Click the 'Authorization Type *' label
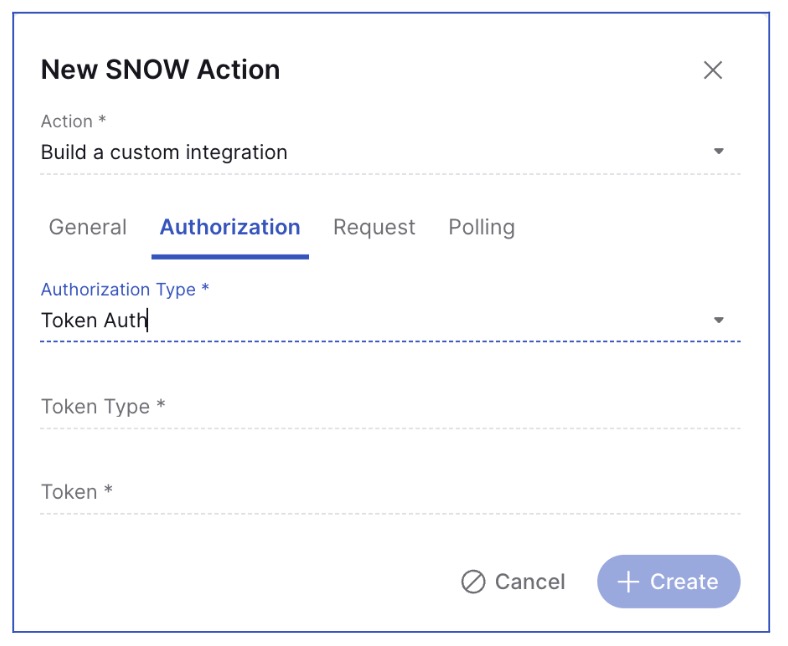 click(125, 290)
